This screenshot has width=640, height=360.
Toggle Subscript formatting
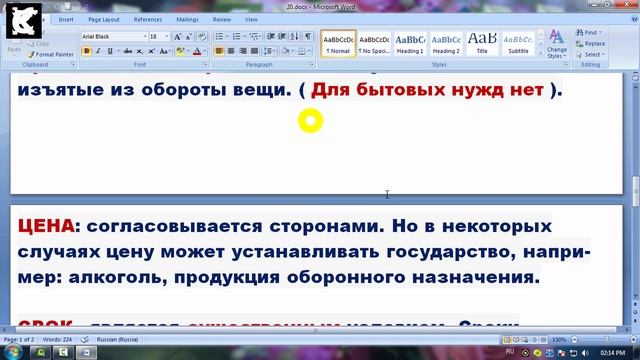[140, 51]
